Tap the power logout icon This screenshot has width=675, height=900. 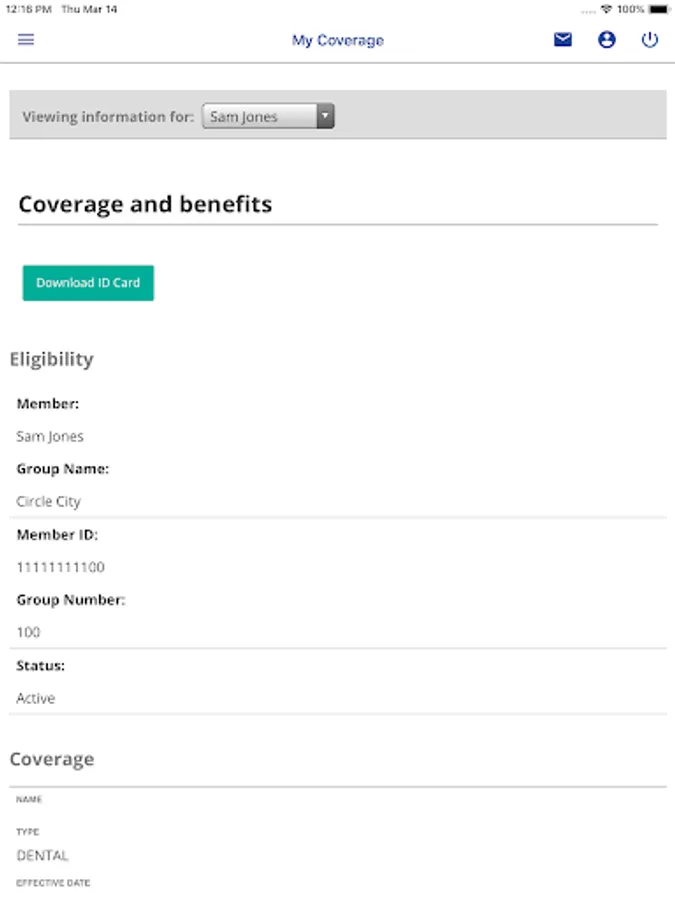click(x=650, y=40)
